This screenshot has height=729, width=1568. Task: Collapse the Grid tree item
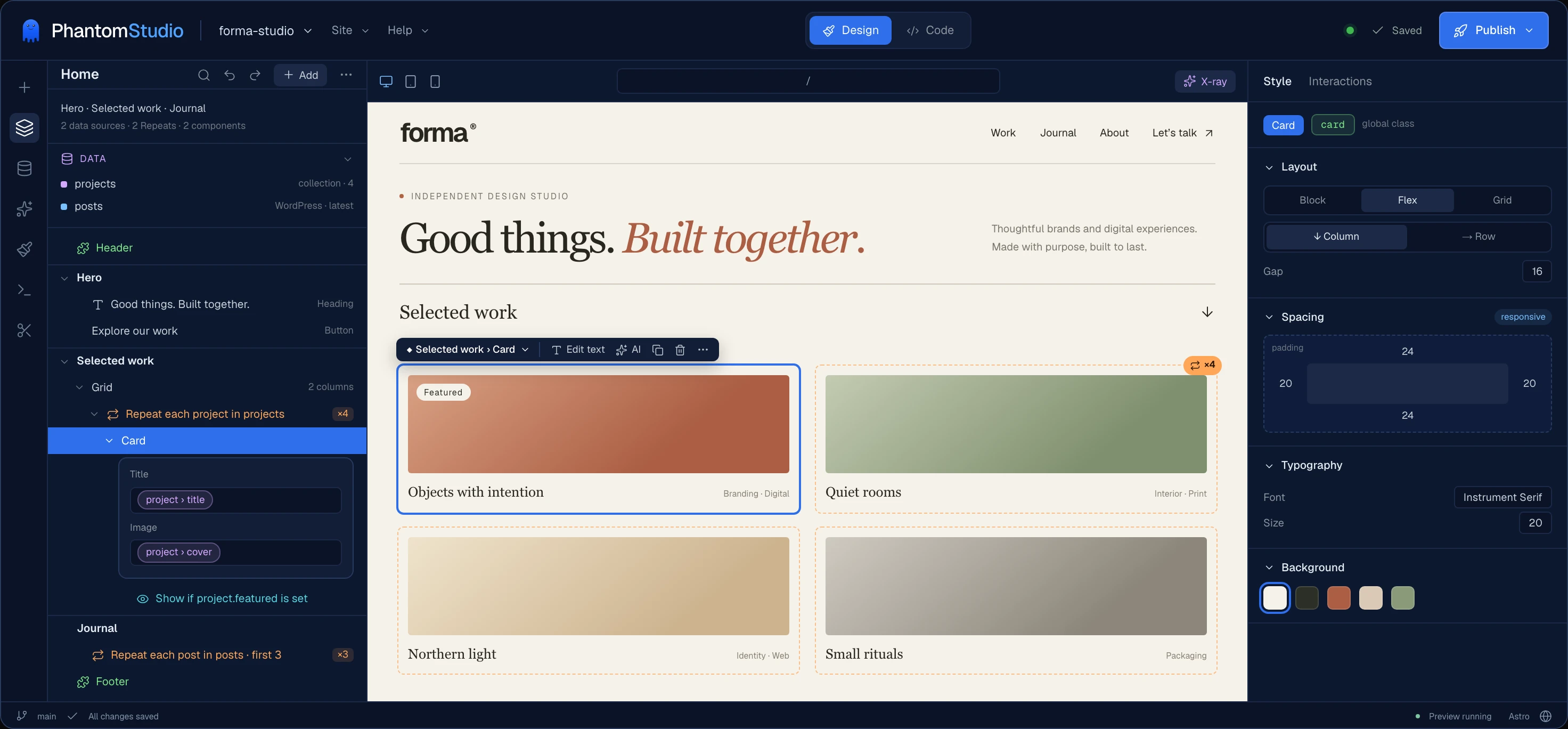[79, 387]
